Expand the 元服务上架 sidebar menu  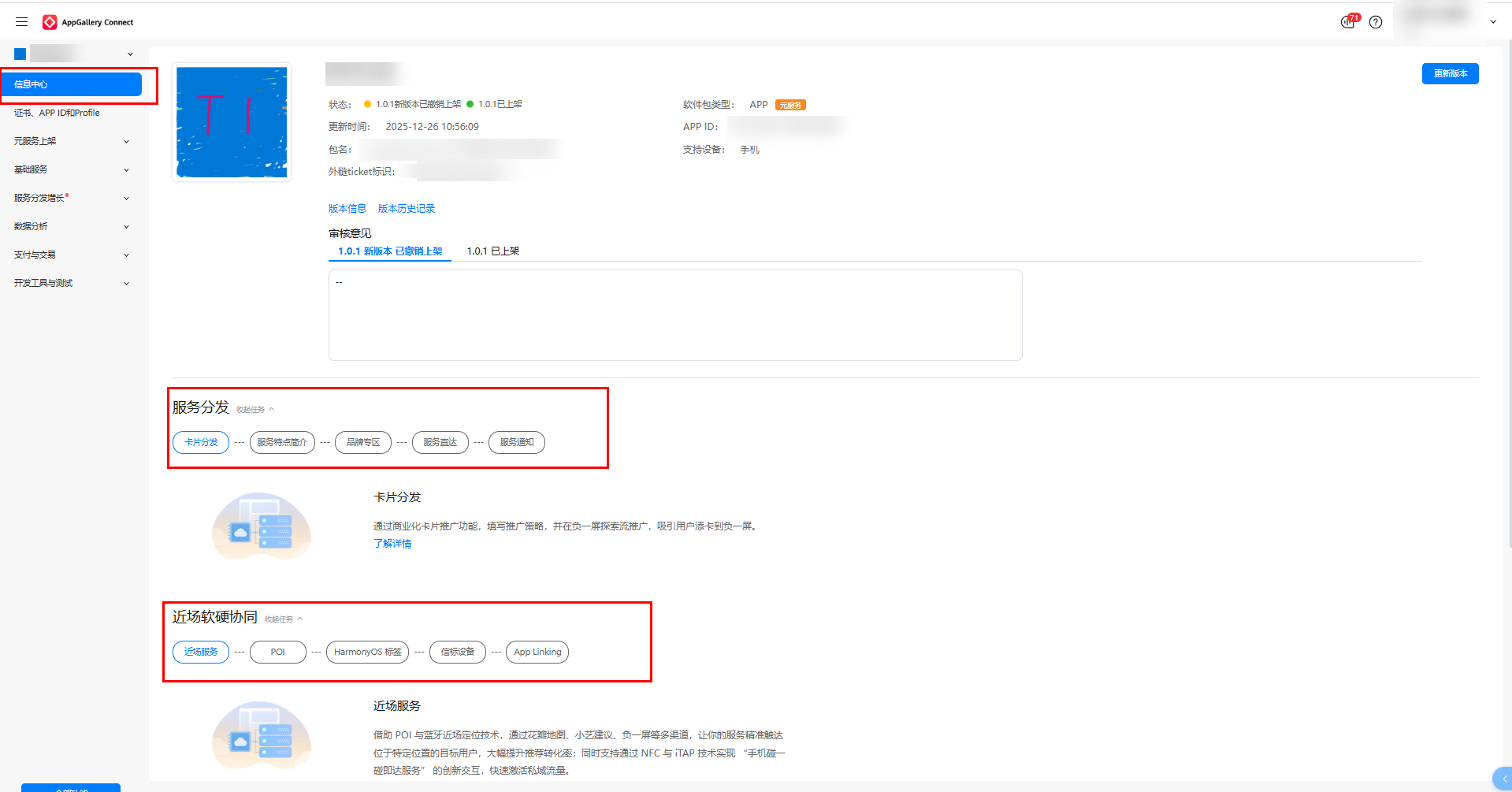(70, 140)
